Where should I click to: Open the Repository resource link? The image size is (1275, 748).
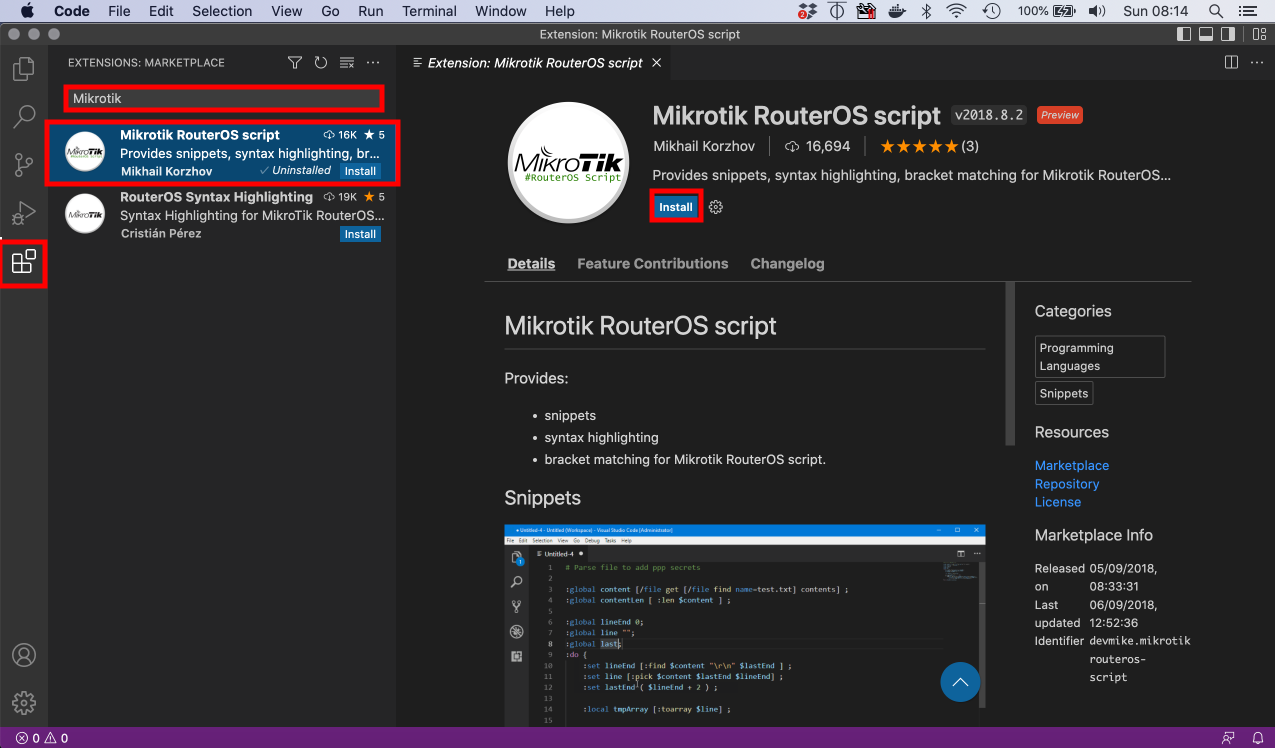(1066, 484)
